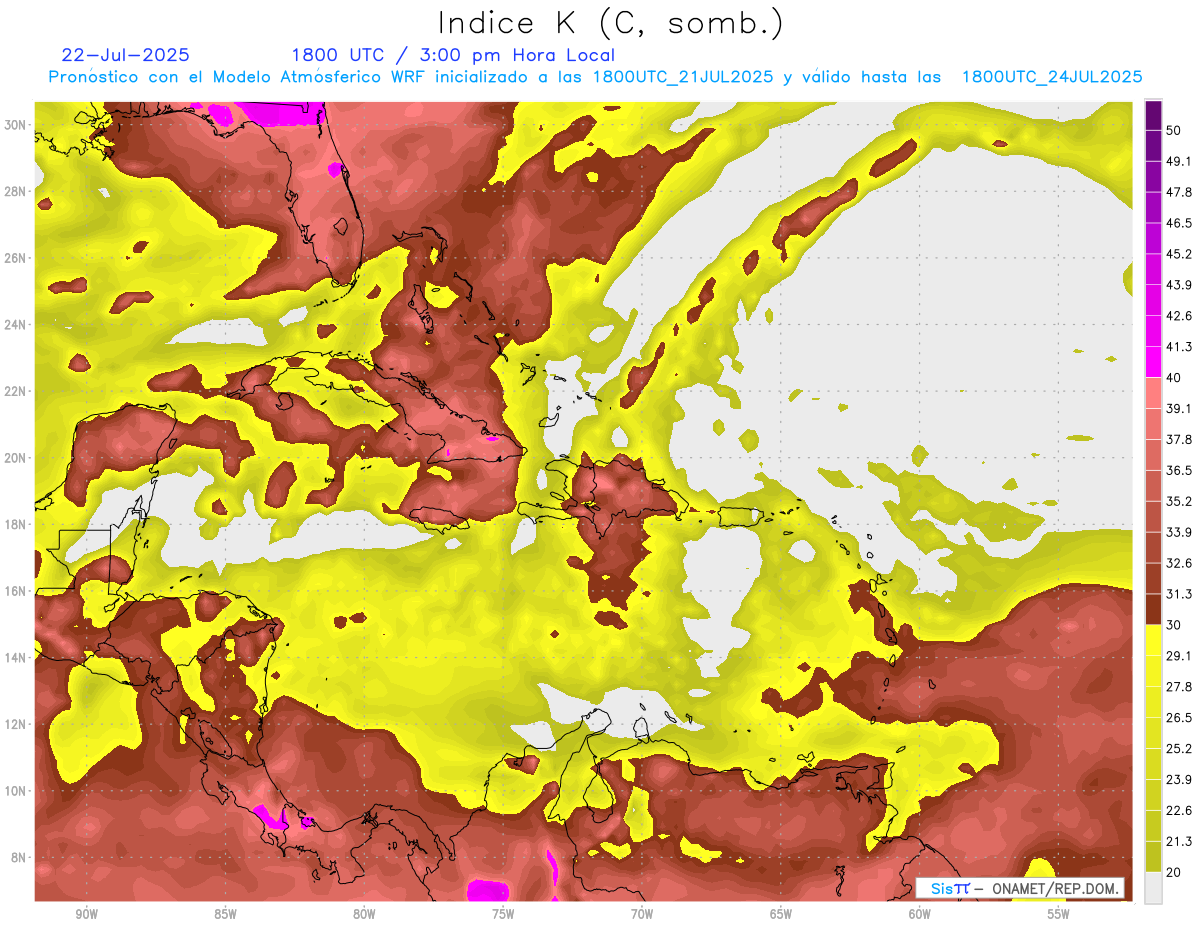The image size is (1200, 927).
Task: Click the gray colorbar segment below 20
Action: pyautogui.click(x=1153, y=888)
